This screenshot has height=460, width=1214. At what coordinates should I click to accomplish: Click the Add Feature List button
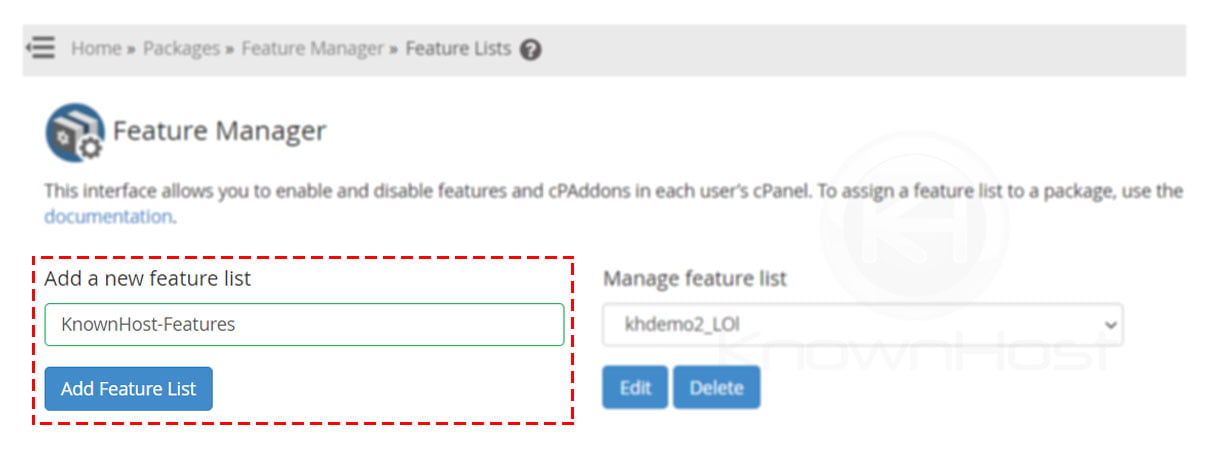(128, 389)
